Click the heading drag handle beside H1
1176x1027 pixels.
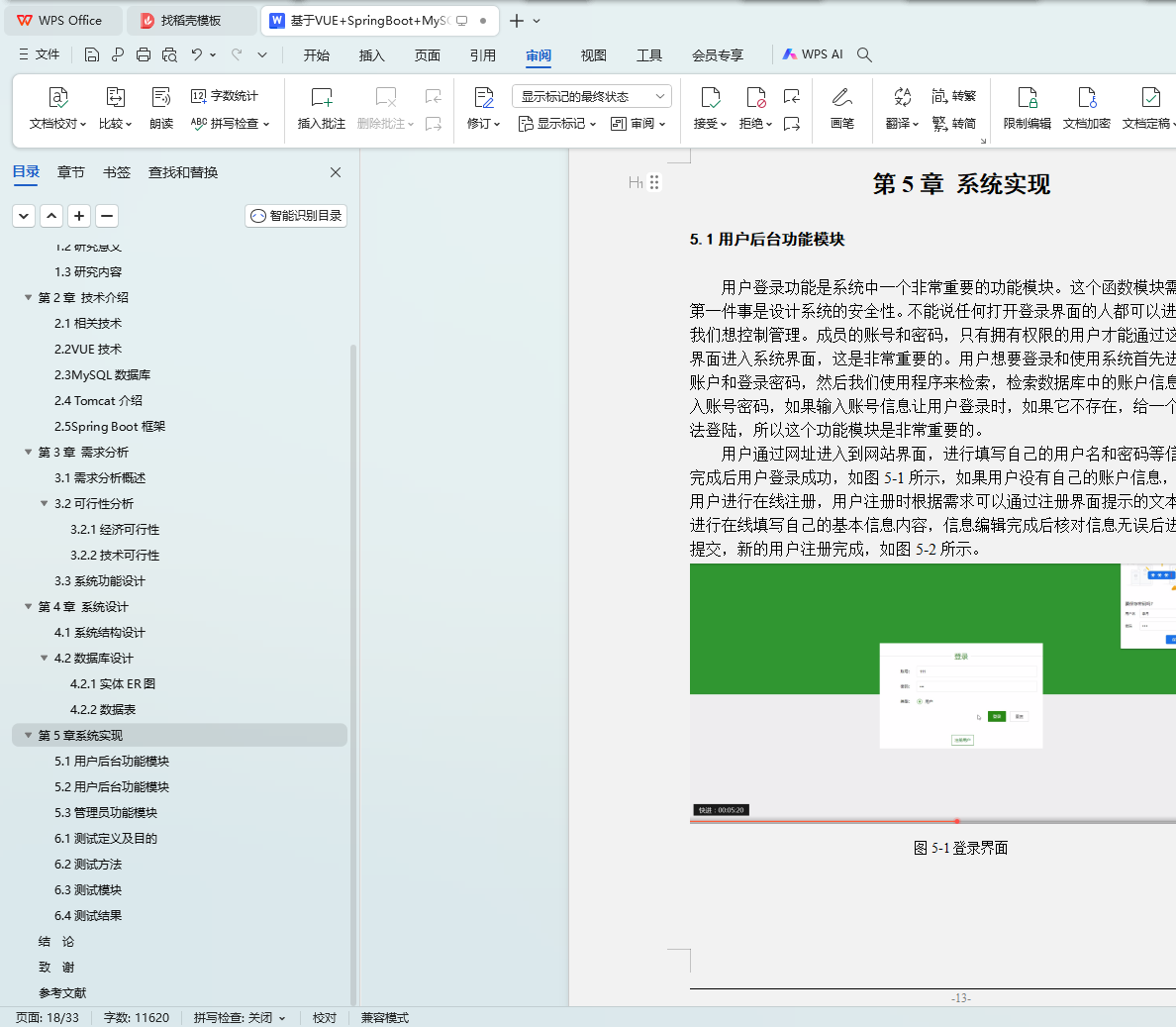[x=654, y=182]
